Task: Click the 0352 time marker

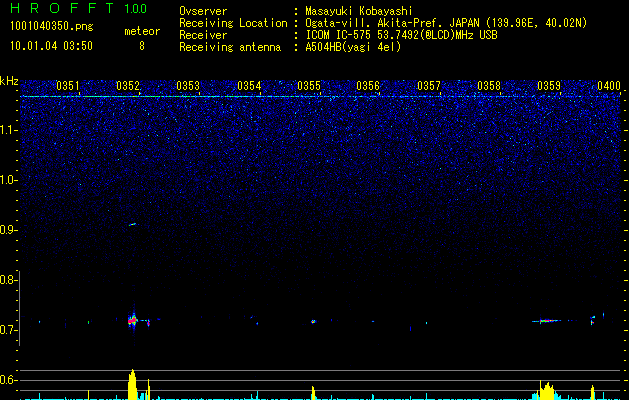Action: (x=128, y=86)
